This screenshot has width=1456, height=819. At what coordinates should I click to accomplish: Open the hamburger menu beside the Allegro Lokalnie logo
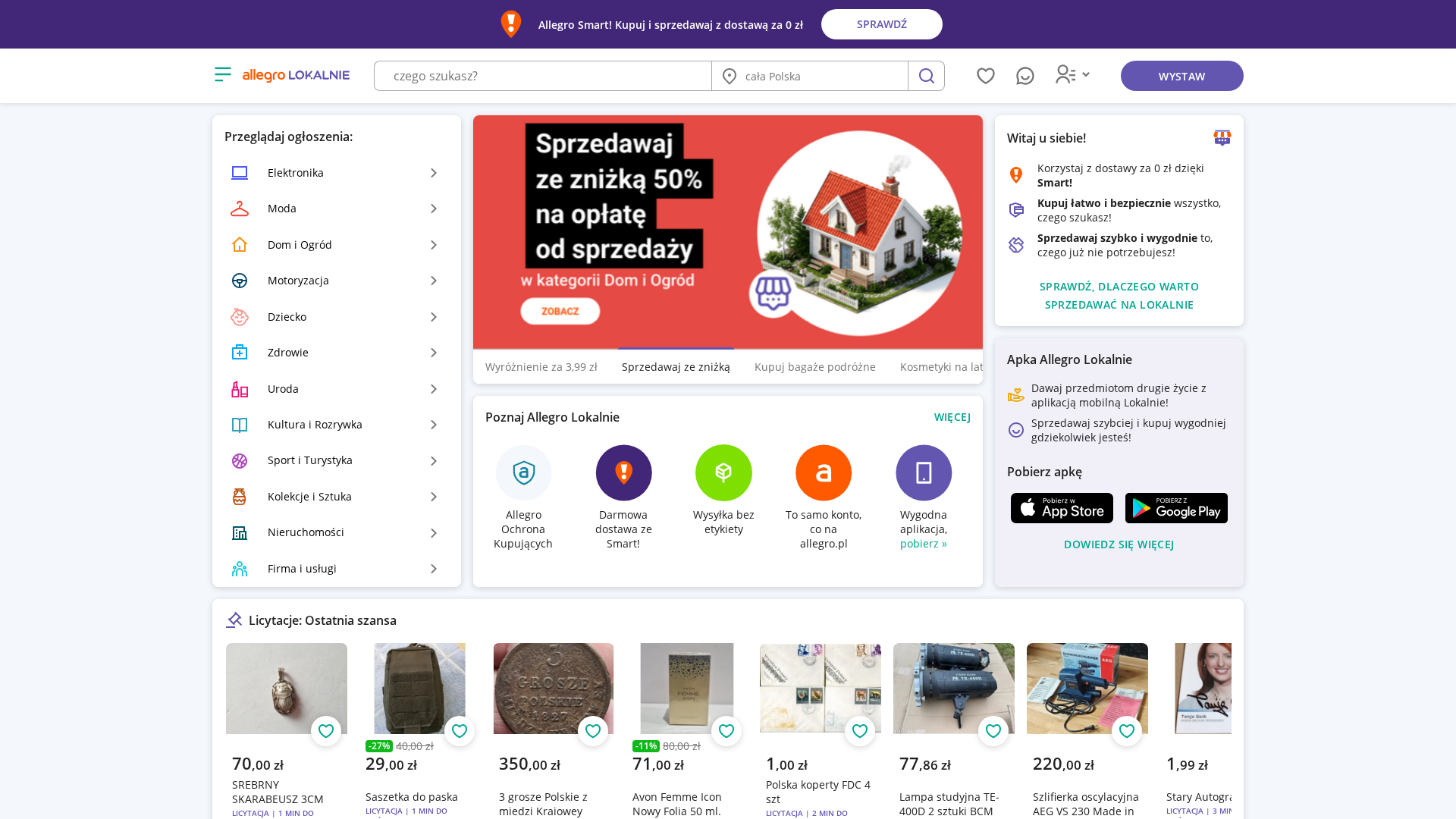pyautogui.click(x=222, y=74)
